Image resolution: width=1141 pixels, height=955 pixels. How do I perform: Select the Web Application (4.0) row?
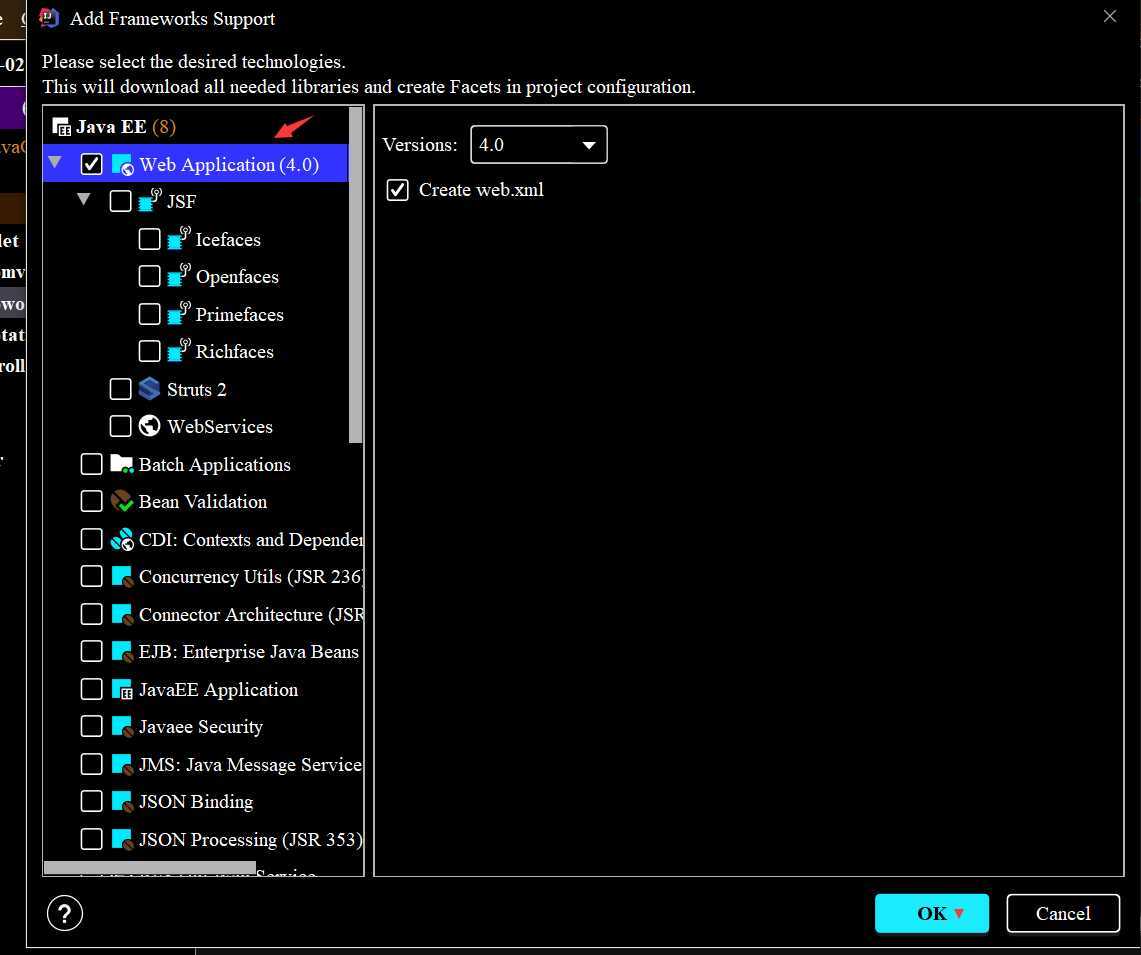point(195,164)
